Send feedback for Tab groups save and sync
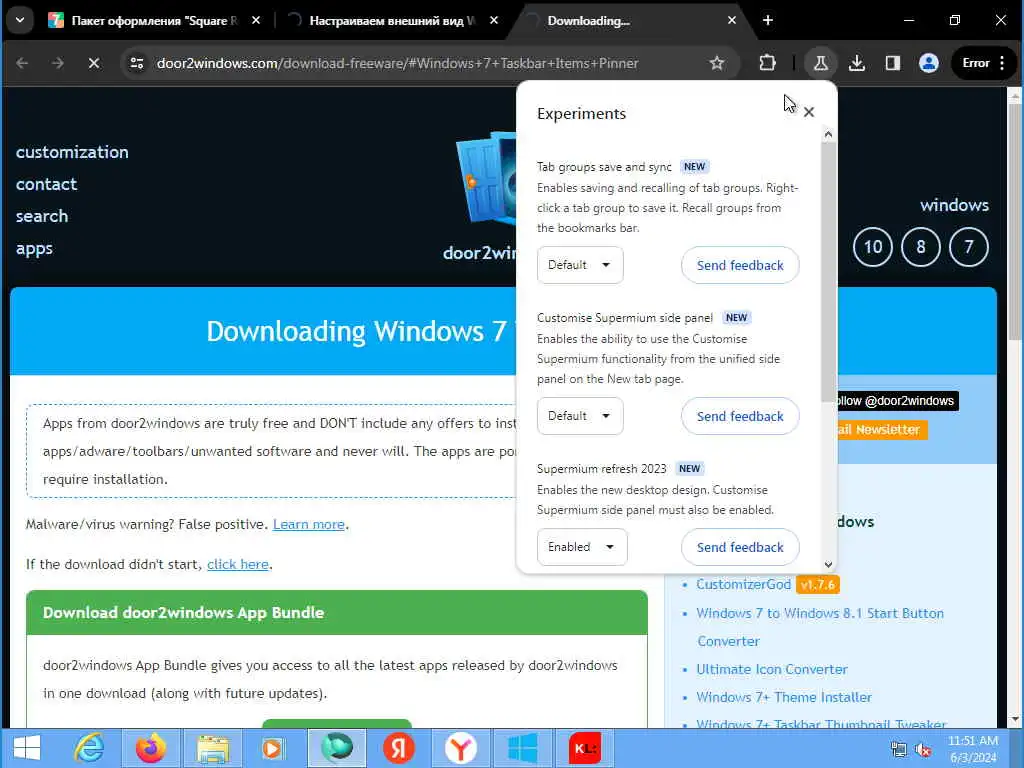The height and width of the screenshot is (768, 1024). click(740, 265)
